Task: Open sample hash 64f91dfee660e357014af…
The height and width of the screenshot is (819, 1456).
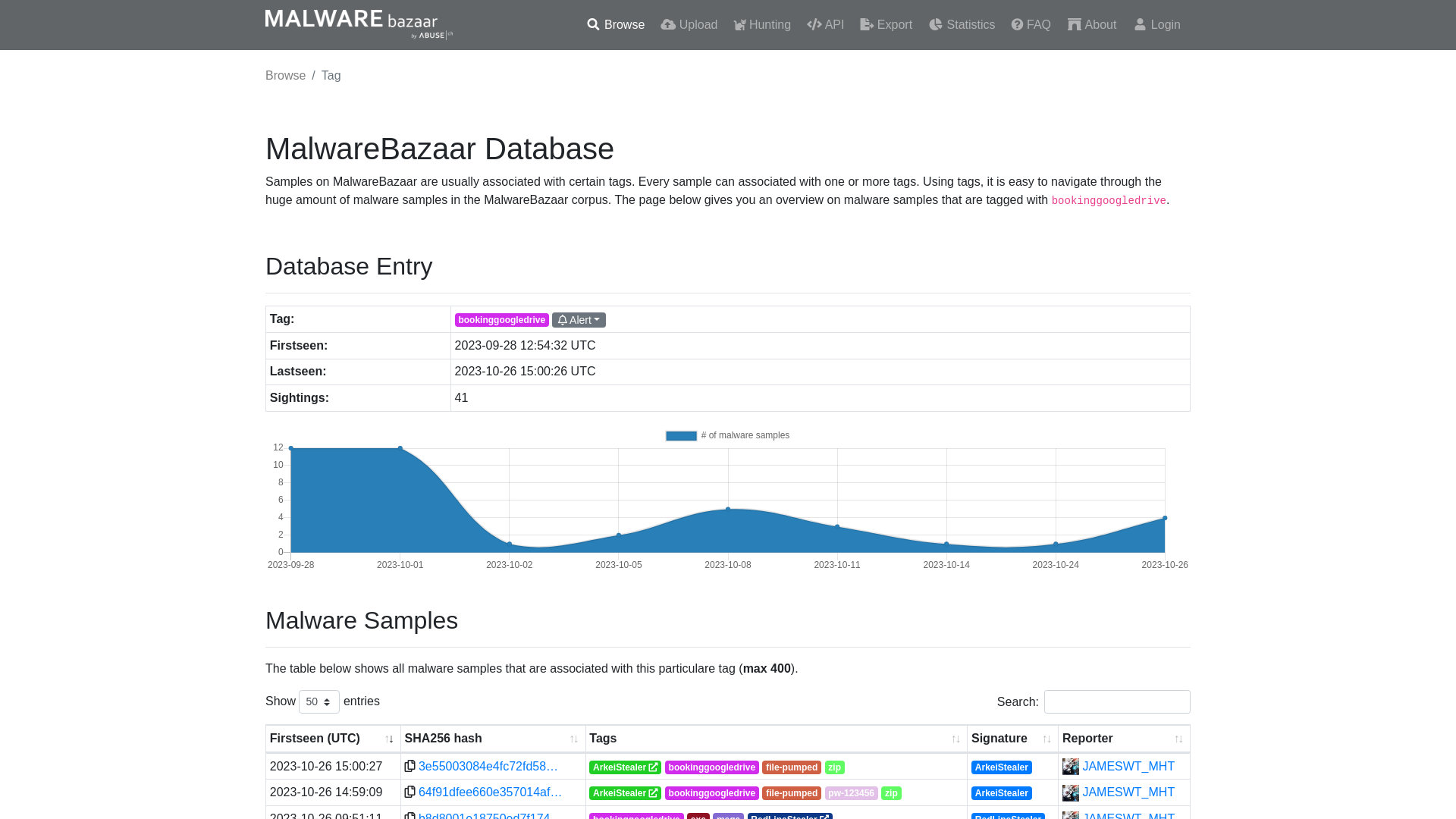Action: (491, 792)
